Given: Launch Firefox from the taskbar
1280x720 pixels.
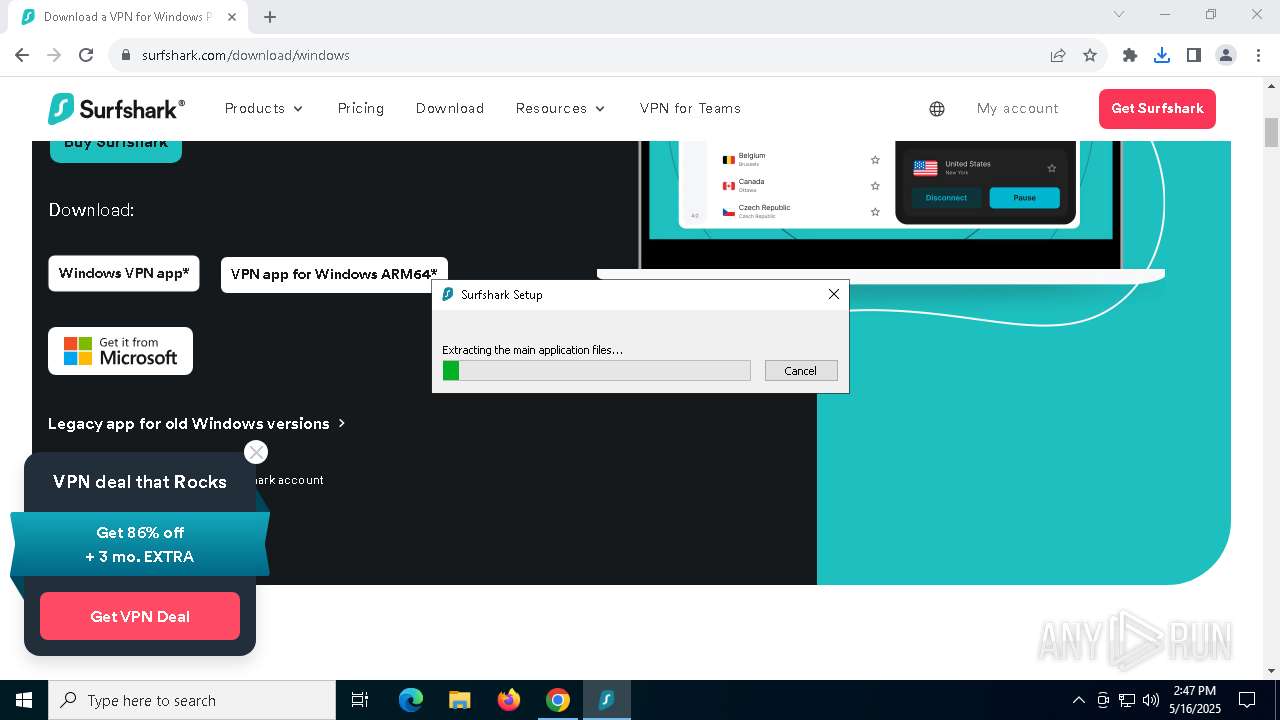Looking at the screenshot, I should [x=509, y=700].
